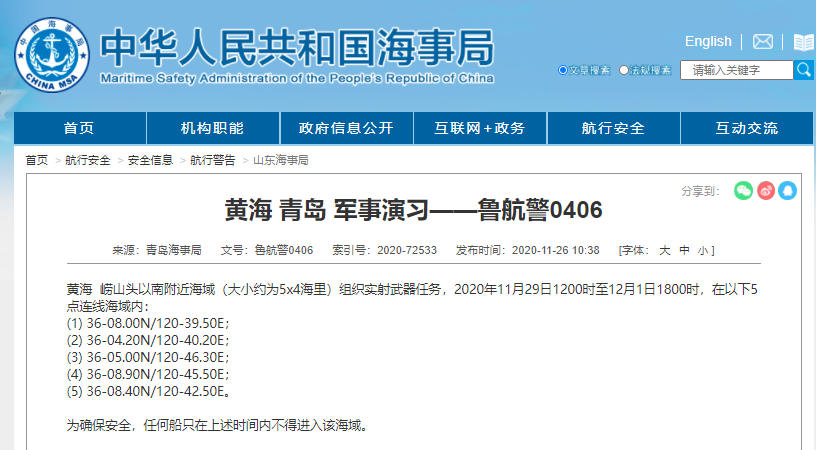
Task: Click coordinate (2) 36-04.20N/120-40.20E
Action: (x=148, y=340)
